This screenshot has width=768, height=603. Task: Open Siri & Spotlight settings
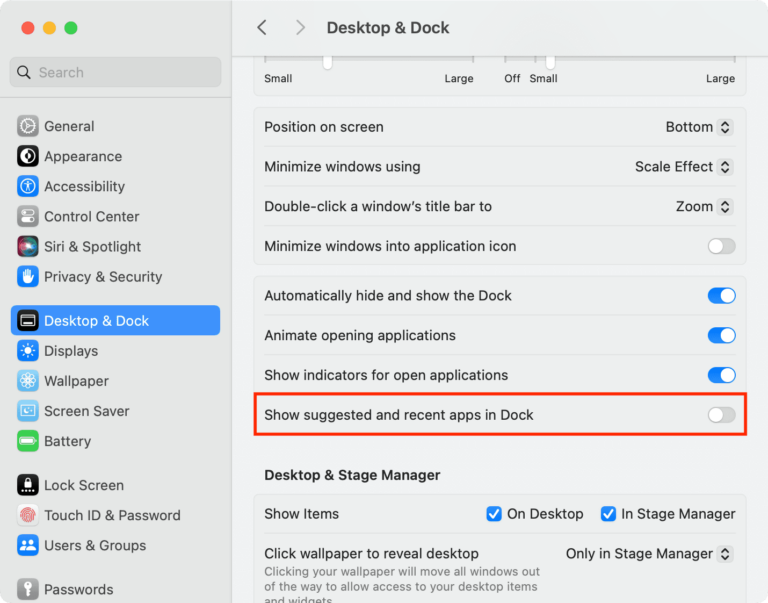(116, 246)
